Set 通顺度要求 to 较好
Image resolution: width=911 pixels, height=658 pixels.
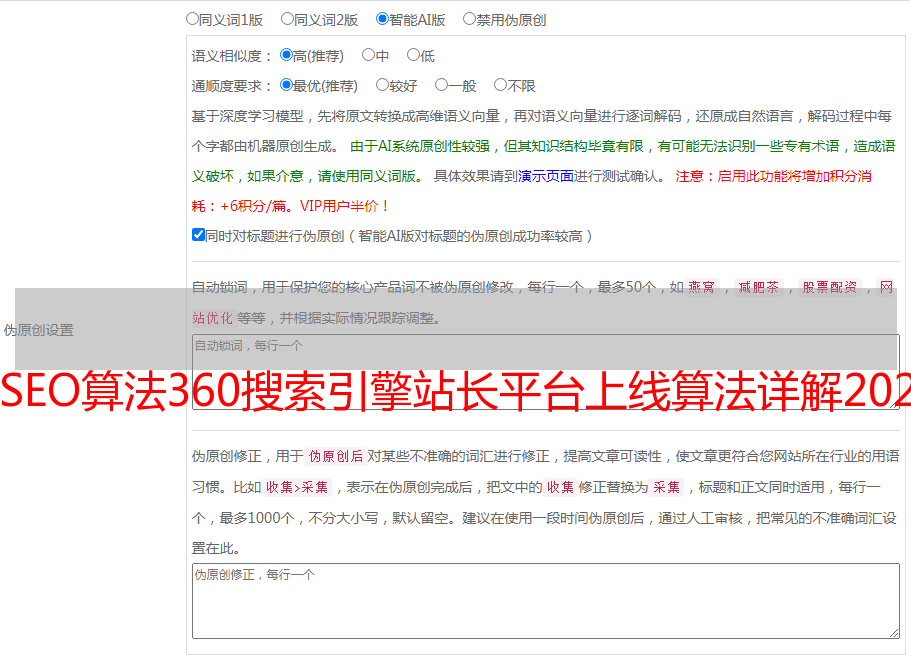click(382, 85)
